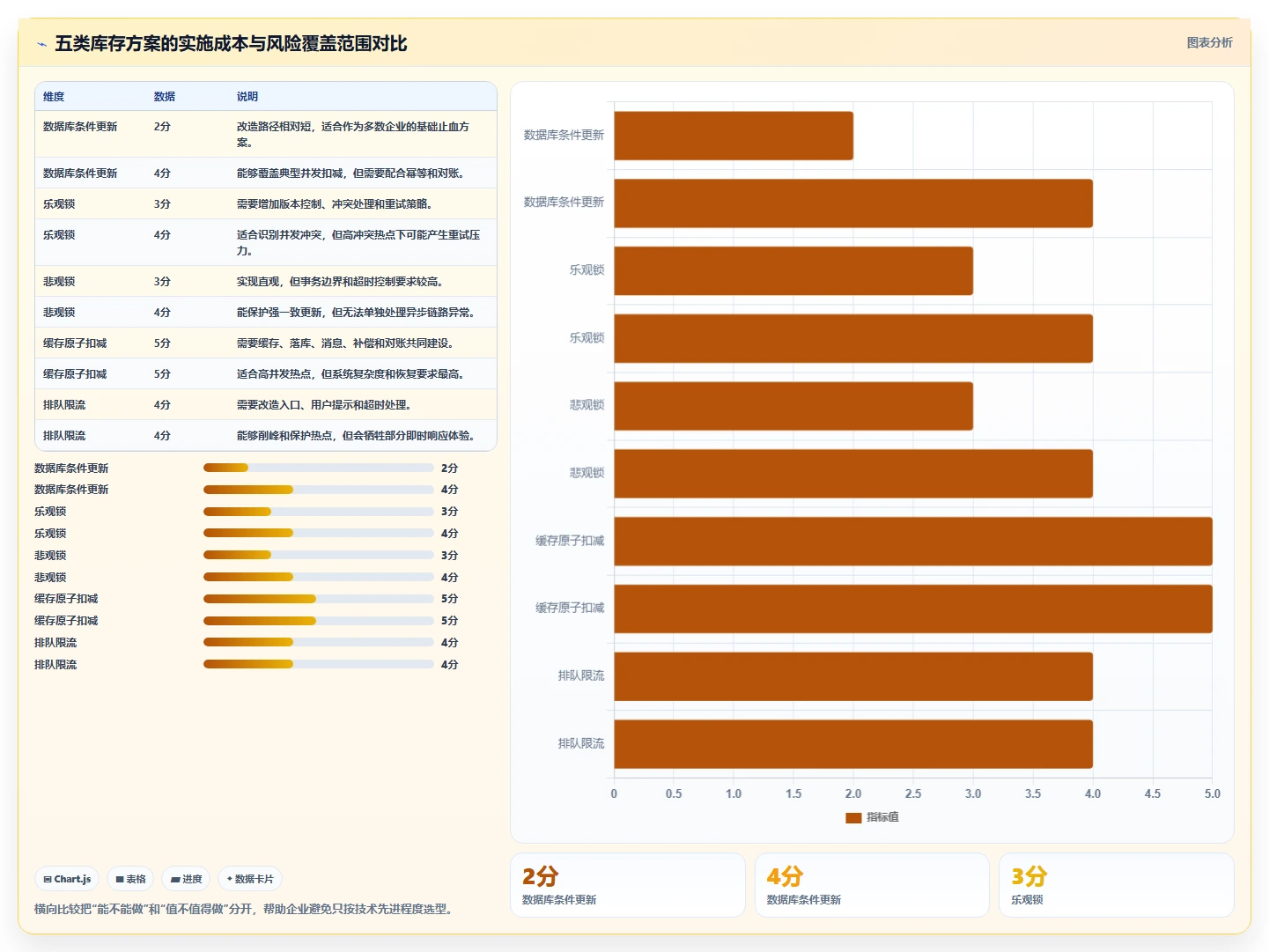The image size is (1269, 952).
Task: Click the 数据库条件更新 chart bar ending at 4.0
Action: [x=853, y=203]
